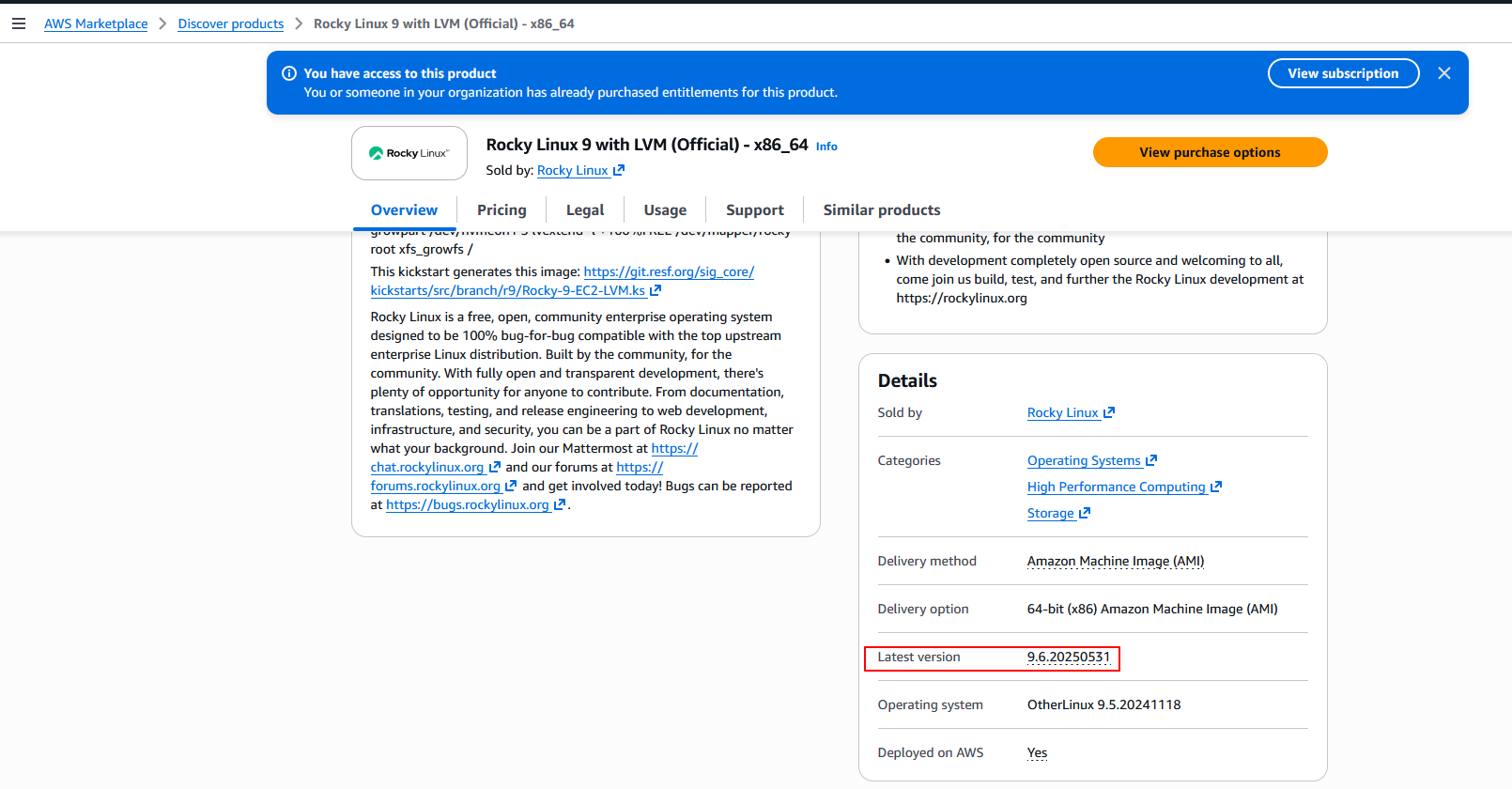Go to Similar products tab

tap(881, 210)
